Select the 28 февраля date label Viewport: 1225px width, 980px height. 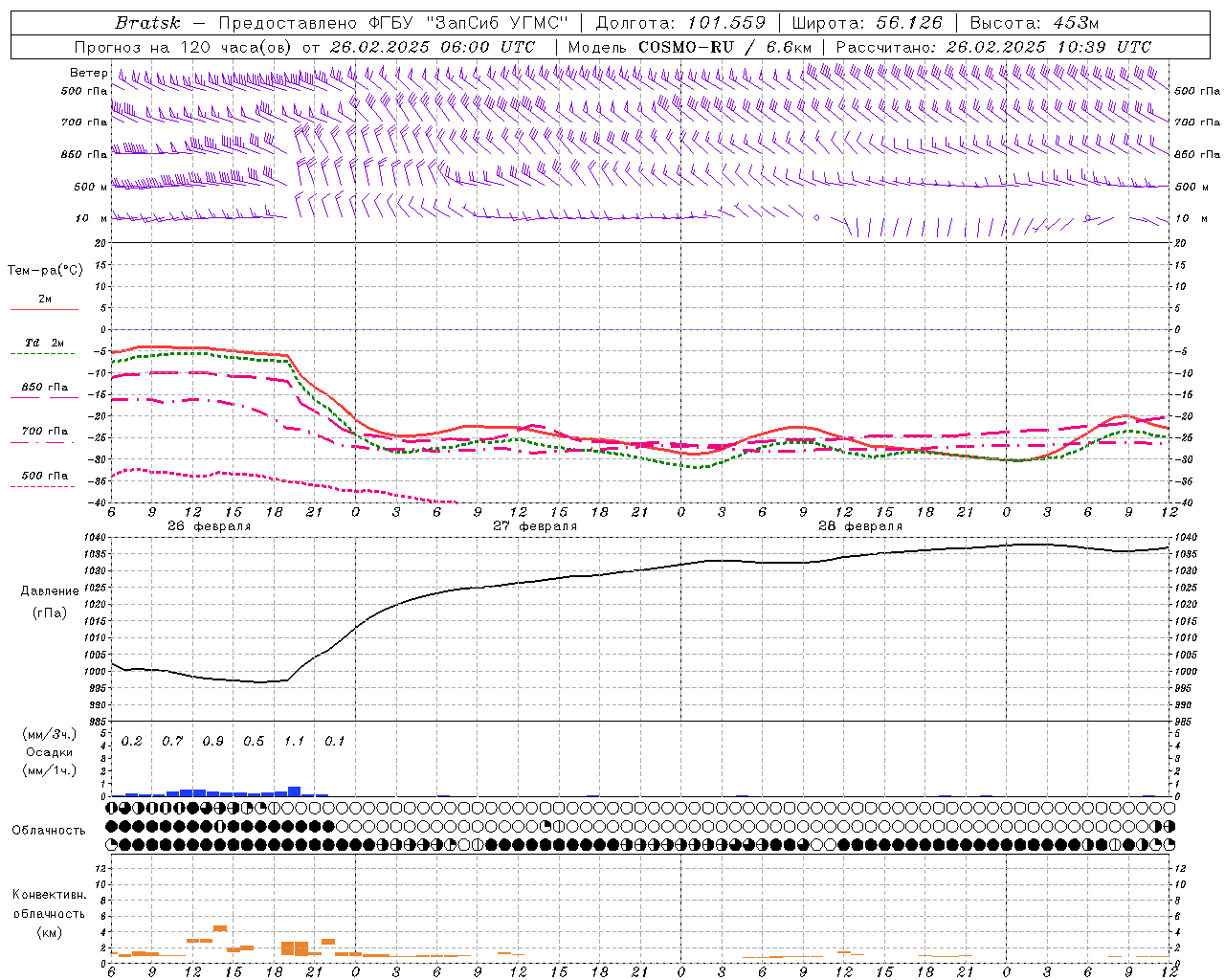point(860,526)
